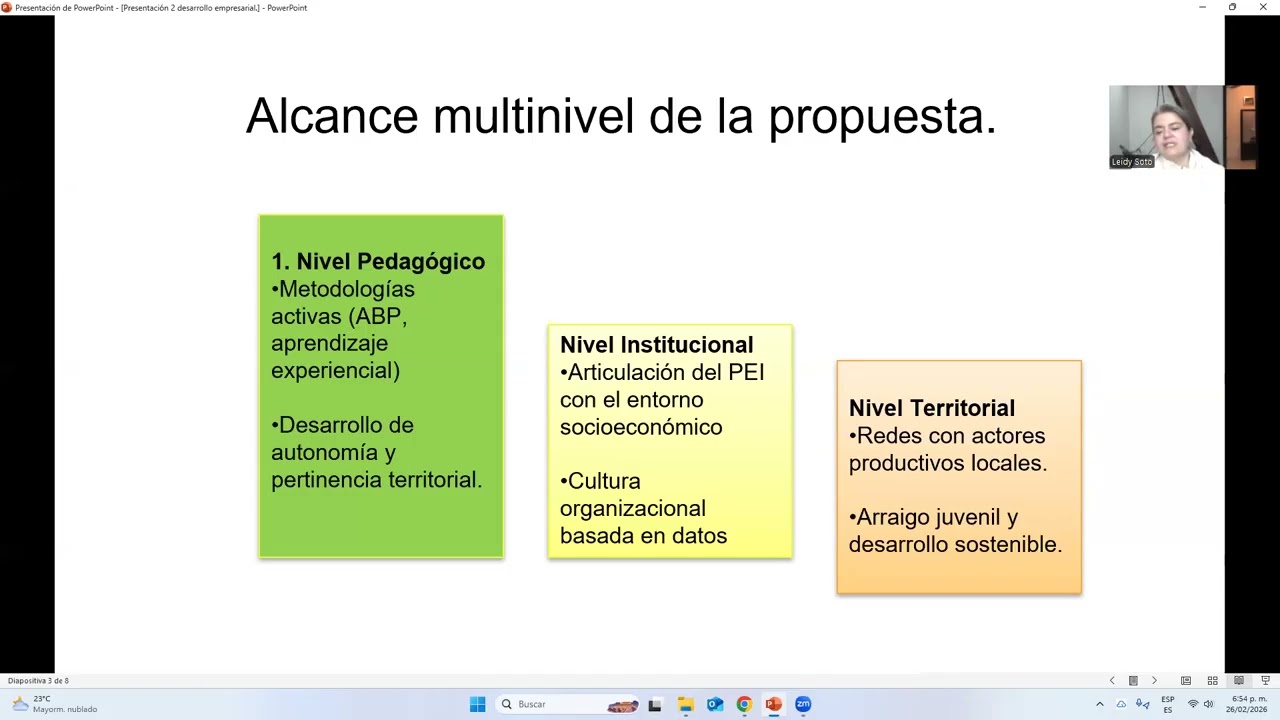1280x720 pixels.
Task: Open Outlook from the taskbar
Action: point(715,704)
